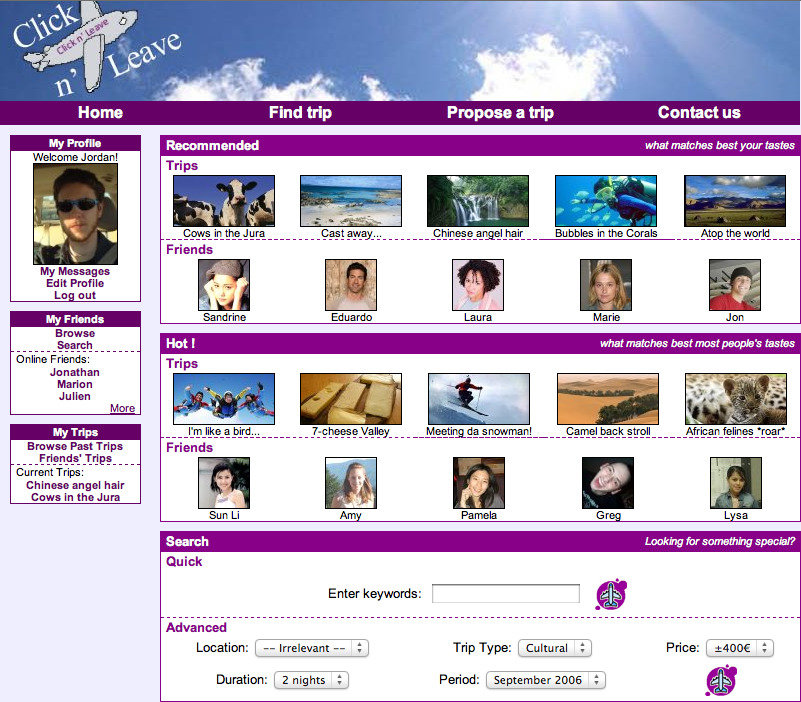Open My Messages link
This screenshot has width=801, height=702.
pyautogui.click(x=75, y=271)
